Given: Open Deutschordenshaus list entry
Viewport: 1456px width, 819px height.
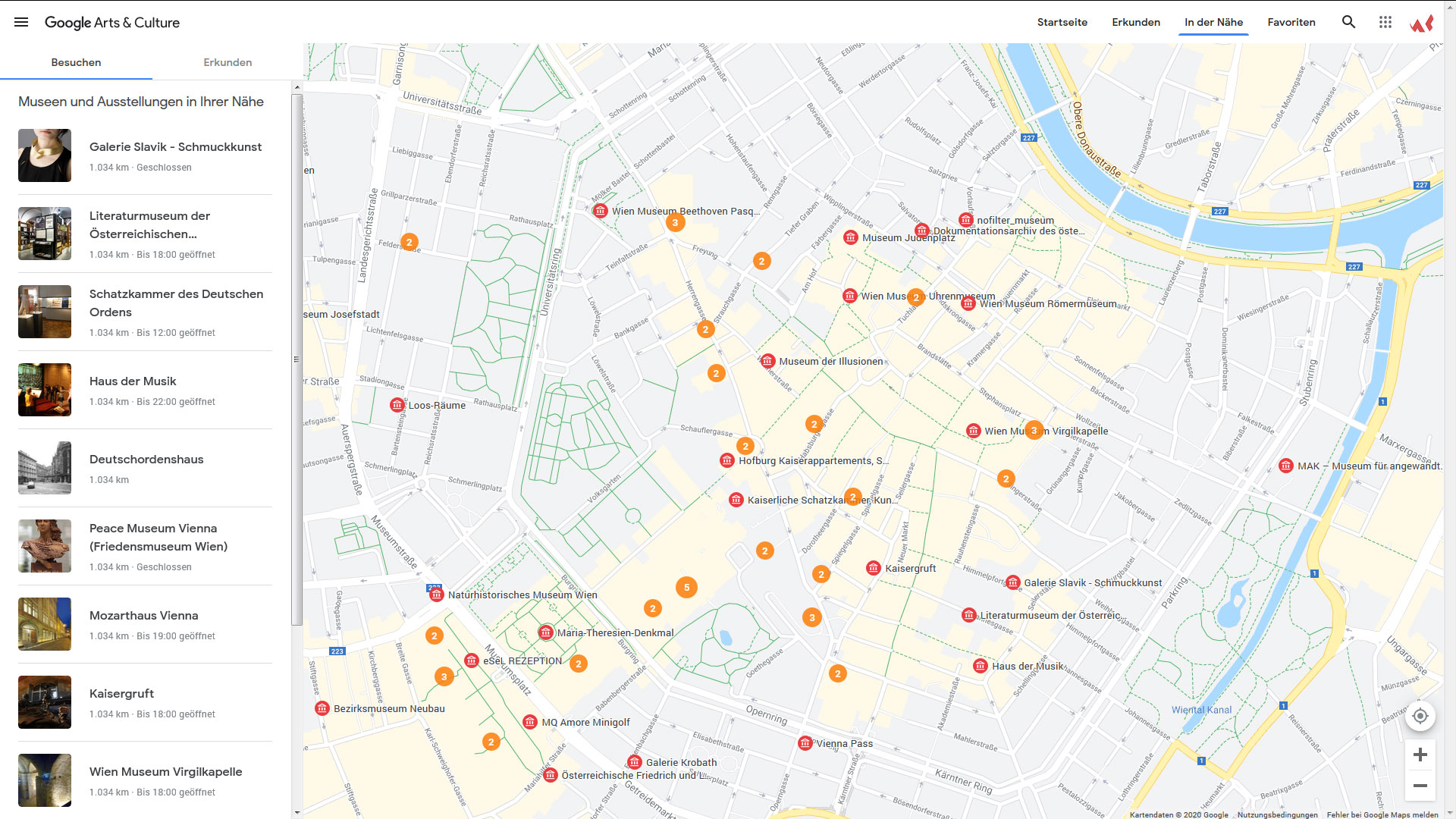Looking at the screenshot, I should pyautogui.click(x=145, y=468).
